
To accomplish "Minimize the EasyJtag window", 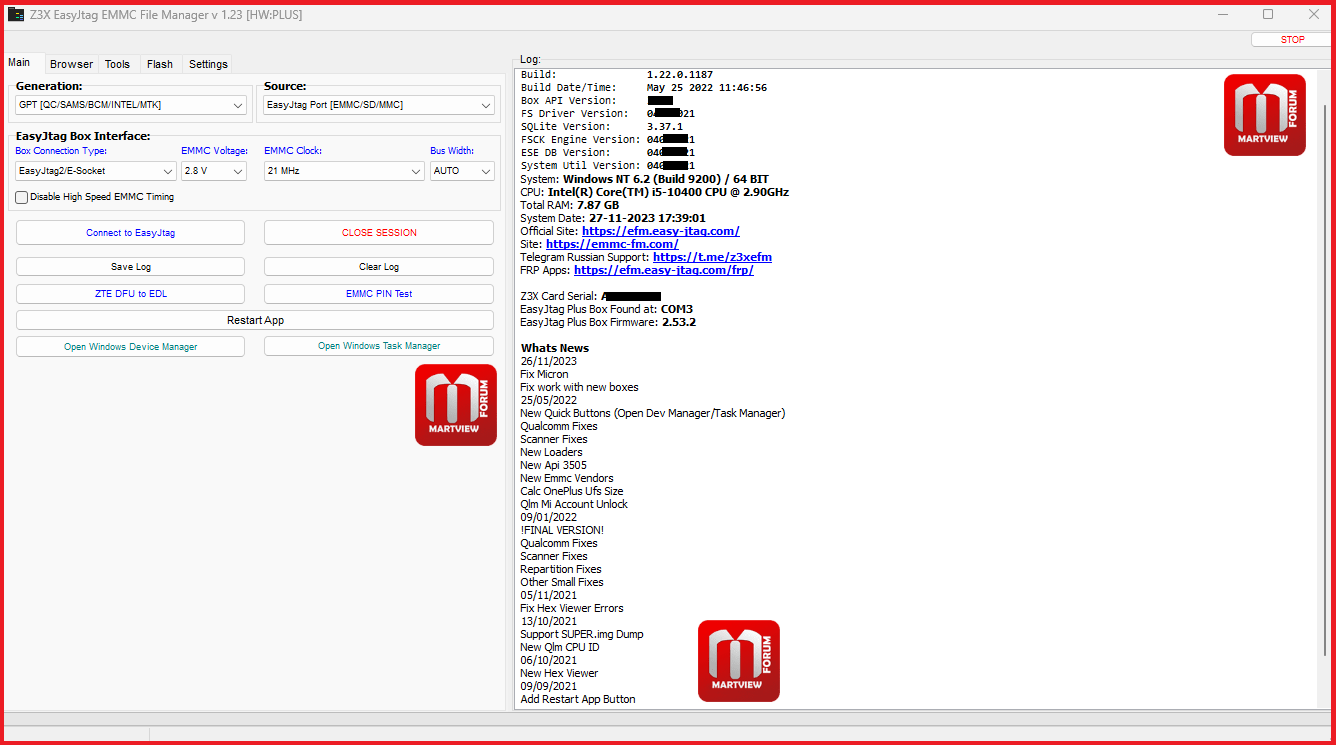I will point(1223,14).
